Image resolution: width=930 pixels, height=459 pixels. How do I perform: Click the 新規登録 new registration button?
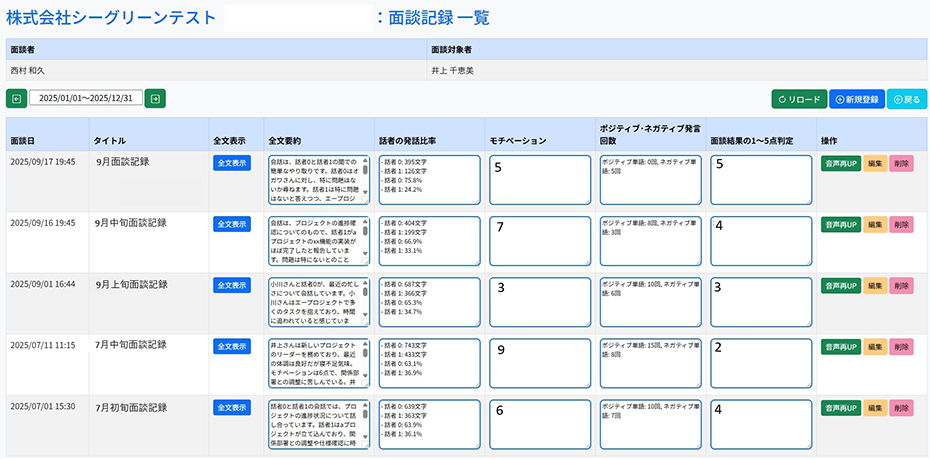pos(856,99)
